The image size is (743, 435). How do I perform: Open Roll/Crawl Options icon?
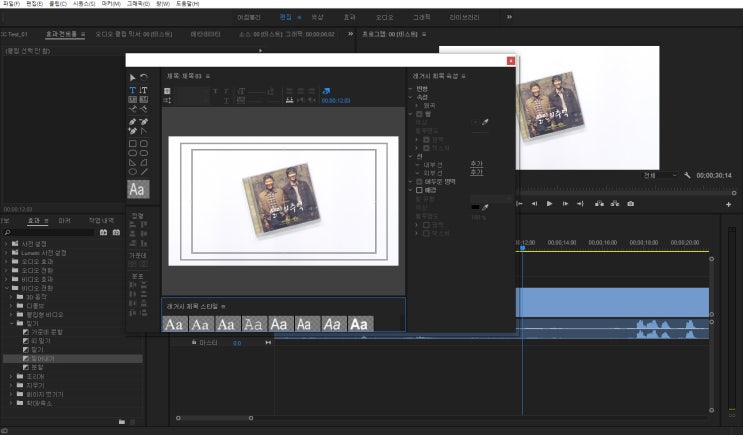167,100
